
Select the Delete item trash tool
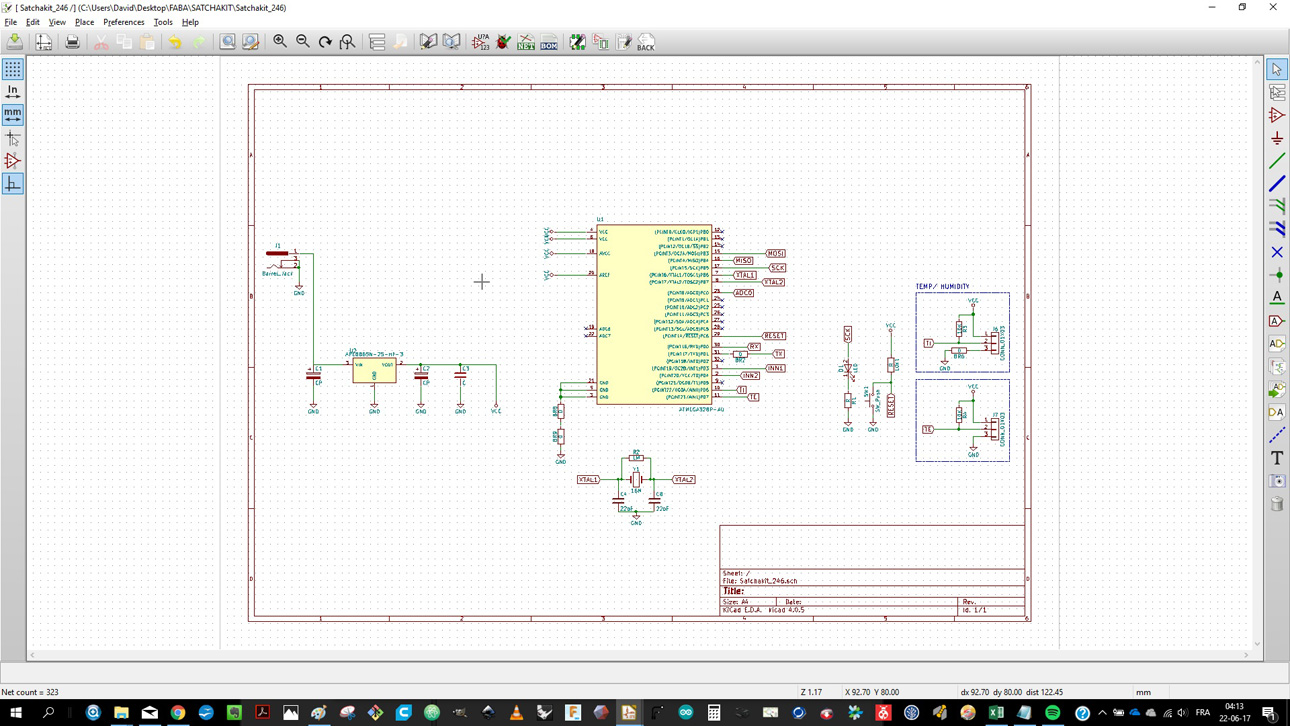1277,504
